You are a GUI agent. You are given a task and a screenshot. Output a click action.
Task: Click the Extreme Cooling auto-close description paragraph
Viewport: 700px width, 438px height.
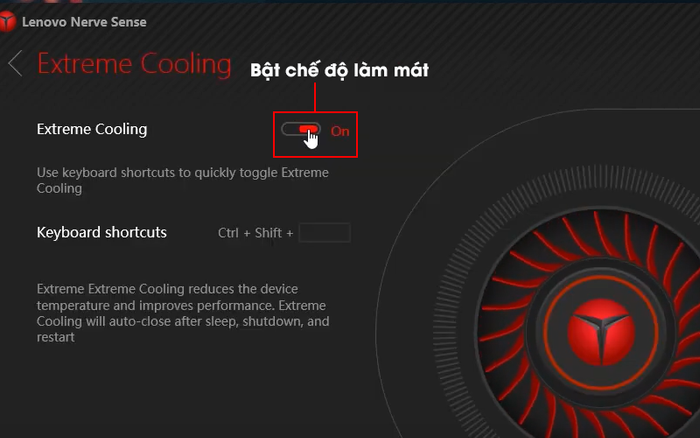coord(183,313)
